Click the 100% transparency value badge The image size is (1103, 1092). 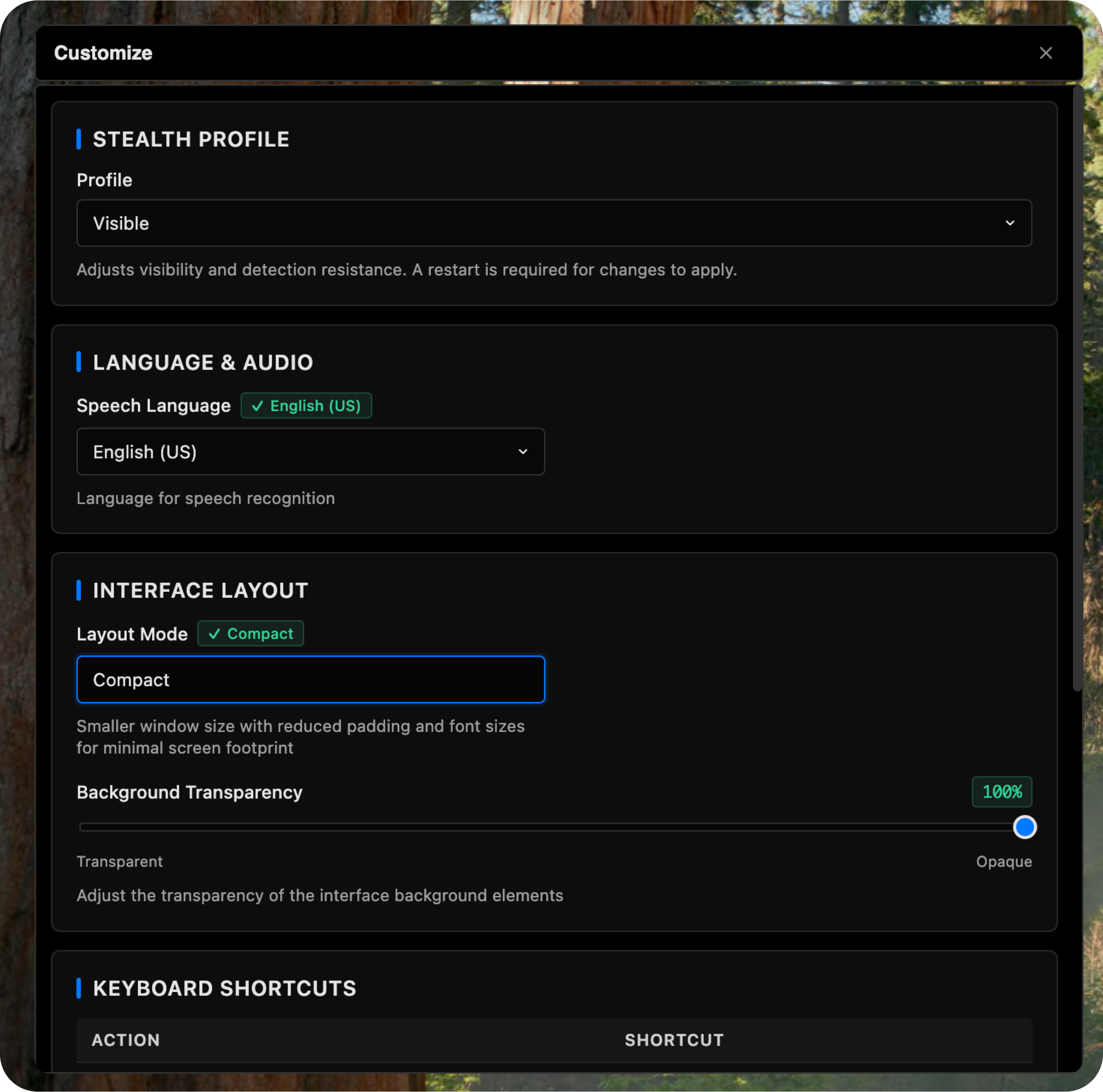1001,792
